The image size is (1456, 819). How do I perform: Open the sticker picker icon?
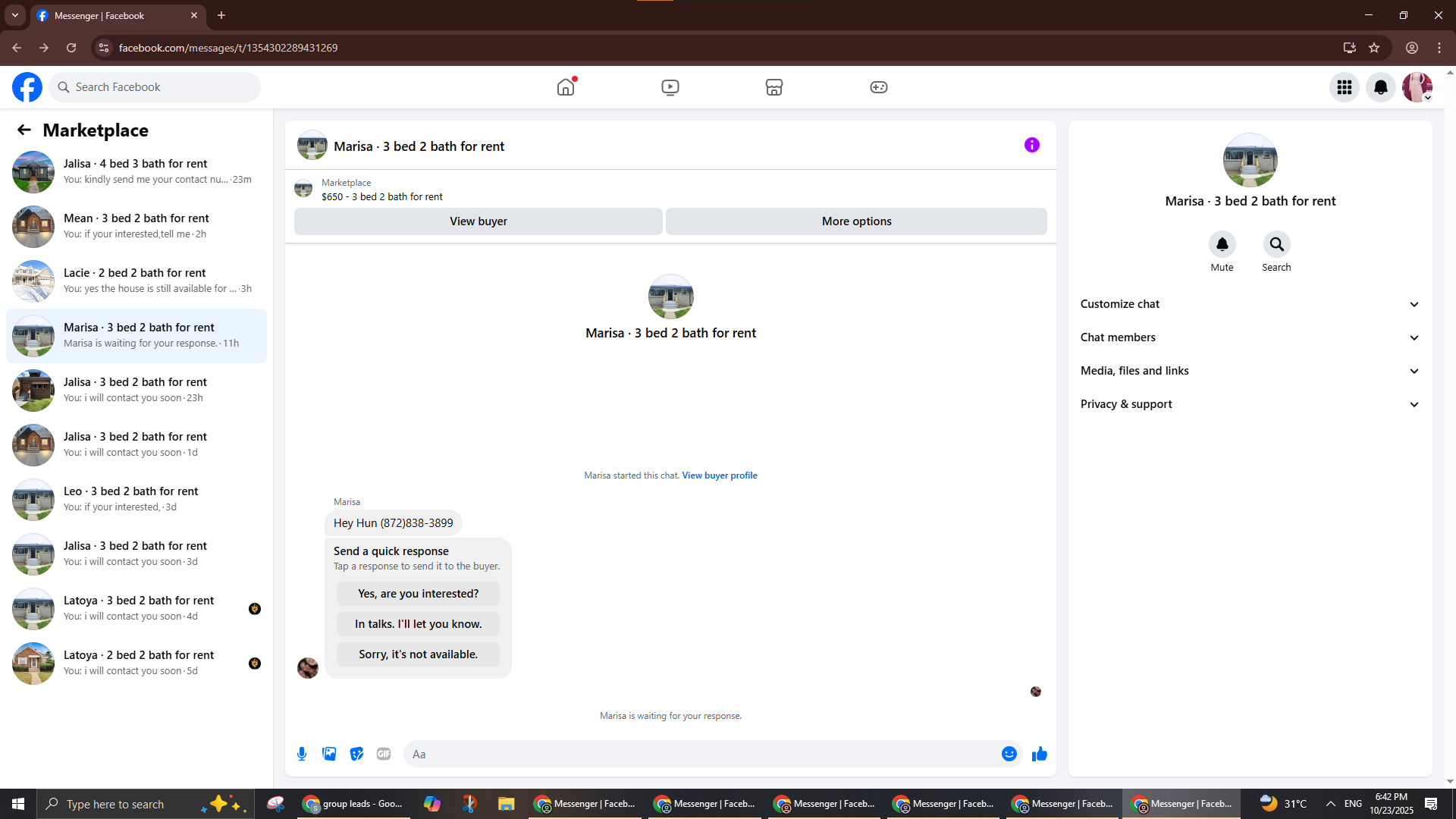point(356,754)
